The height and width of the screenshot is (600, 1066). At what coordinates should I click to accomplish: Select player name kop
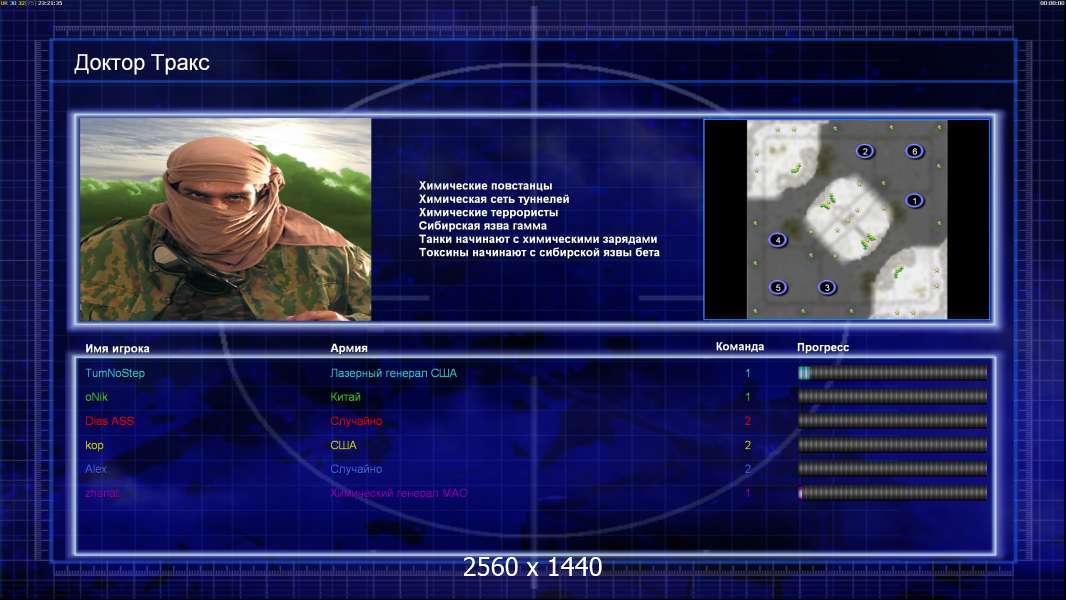tap(94, 445)
